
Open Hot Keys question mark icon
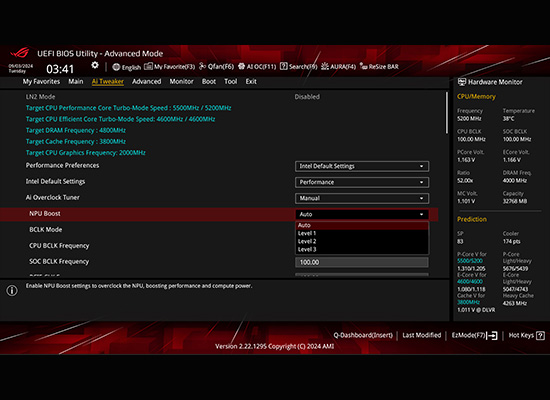pos(541,336)
